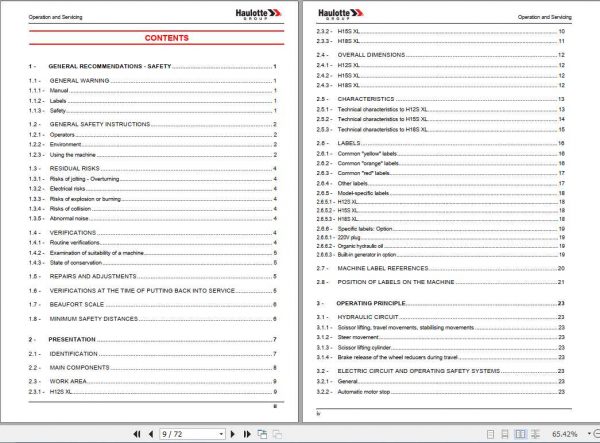
Task: Switch to single page view
Action: 490,434
